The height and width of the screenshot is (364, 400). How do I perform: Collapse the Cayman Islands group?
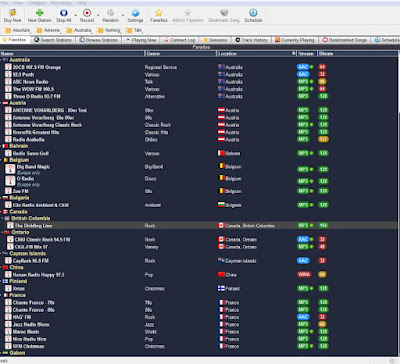pos(1,253)
